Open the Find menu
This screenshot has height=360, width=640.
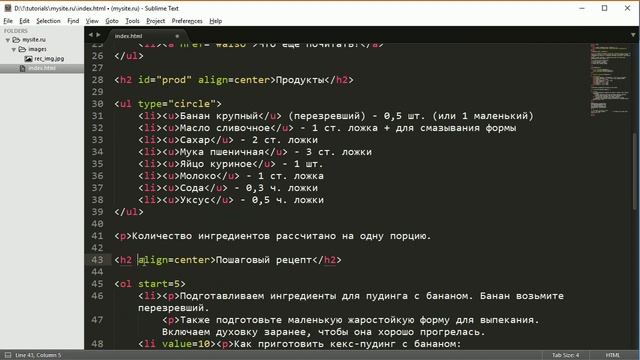[73, 21]
